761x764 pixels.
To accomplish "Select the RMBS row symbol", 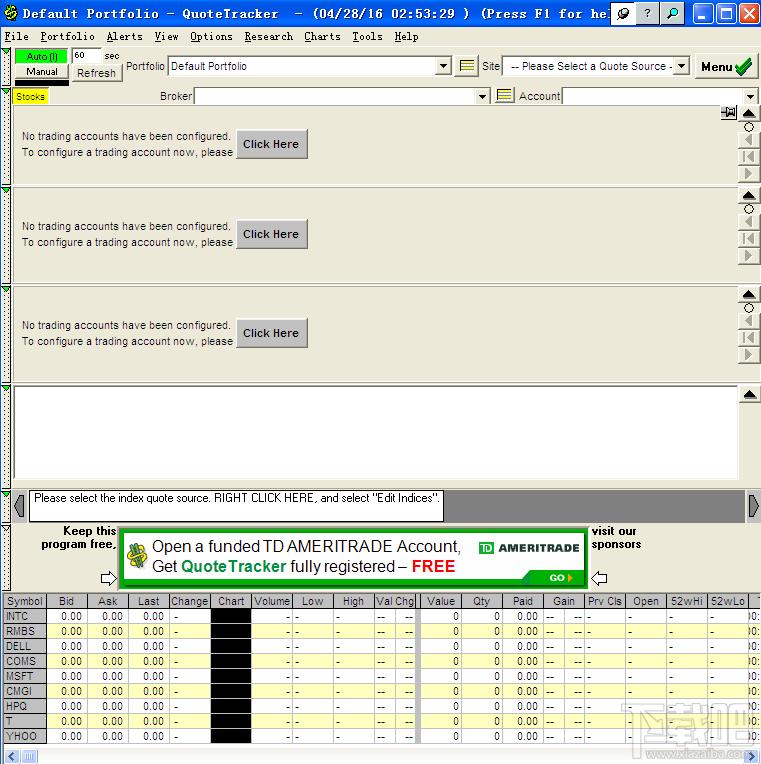I will click(25, 631).
